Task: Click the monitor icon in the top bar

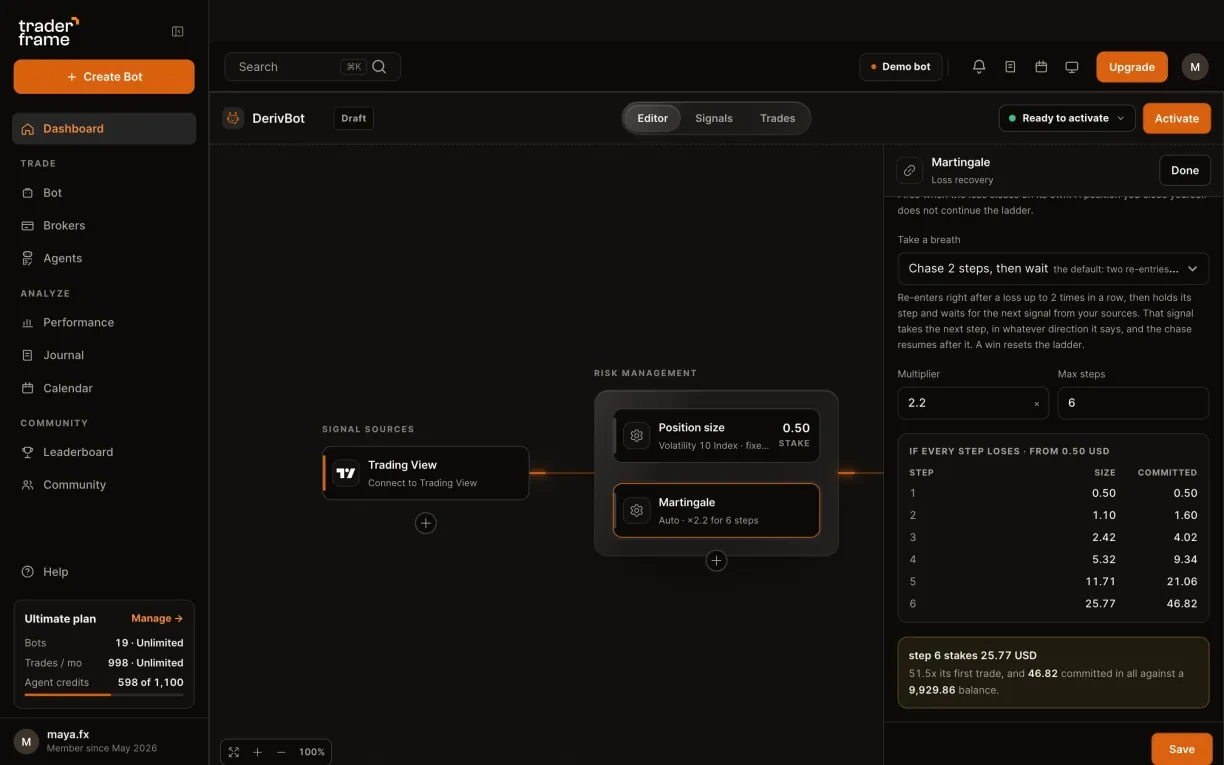Action: (1072, 67)
